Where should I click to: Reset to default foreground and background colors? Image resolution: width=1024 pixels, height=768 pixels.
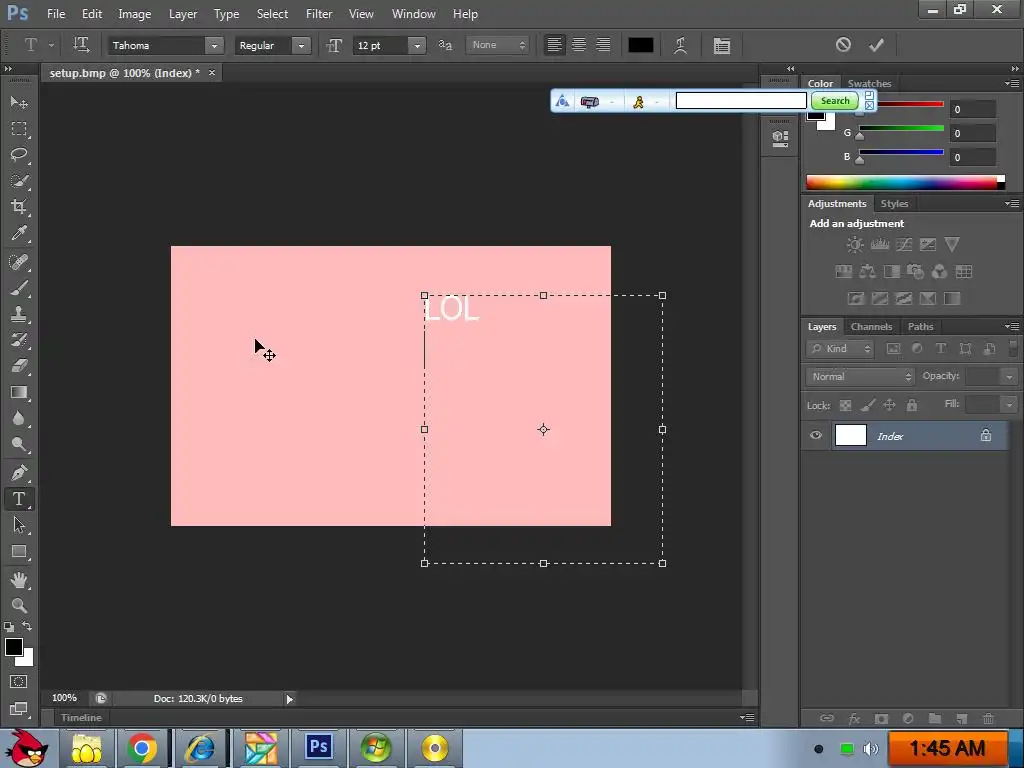[x=8, y=627]
